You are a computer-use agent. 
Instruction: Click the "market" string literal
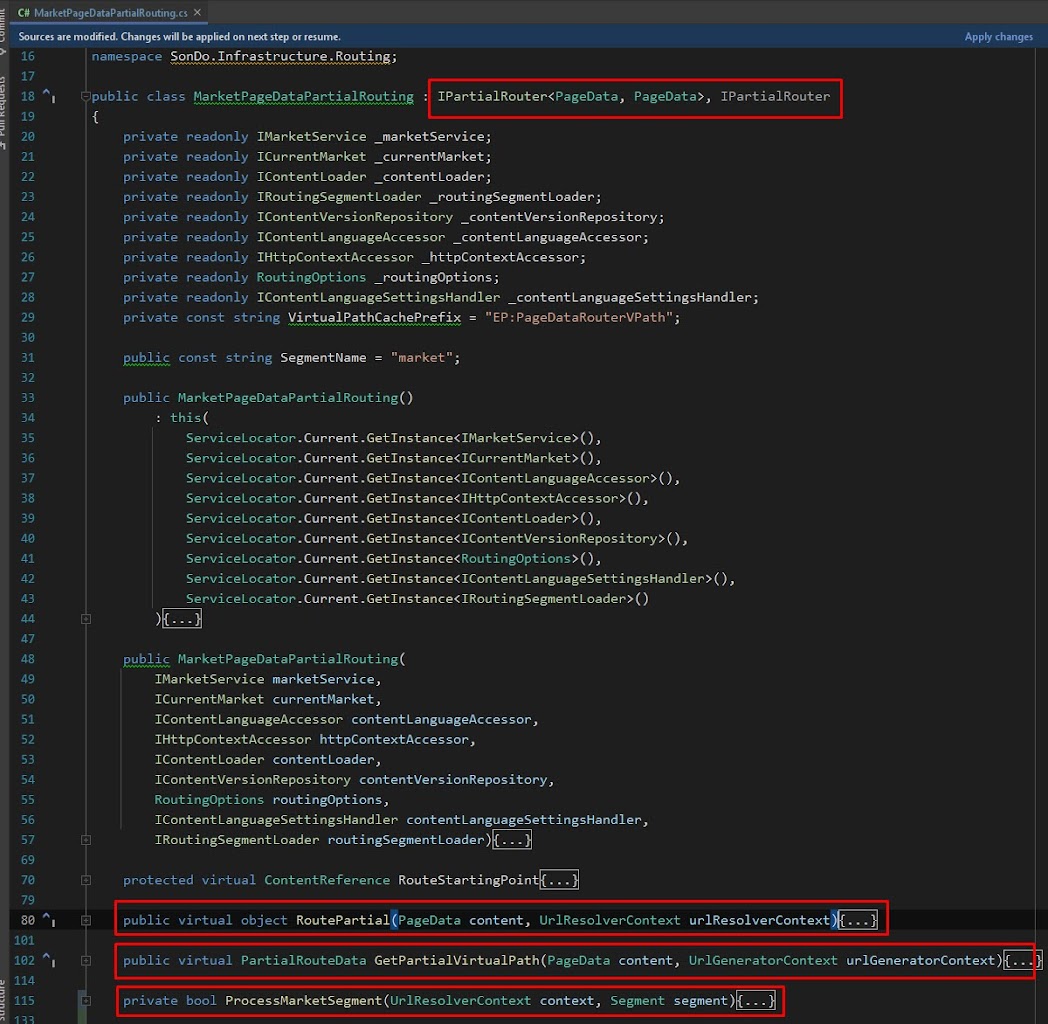(x=422, y=358)
